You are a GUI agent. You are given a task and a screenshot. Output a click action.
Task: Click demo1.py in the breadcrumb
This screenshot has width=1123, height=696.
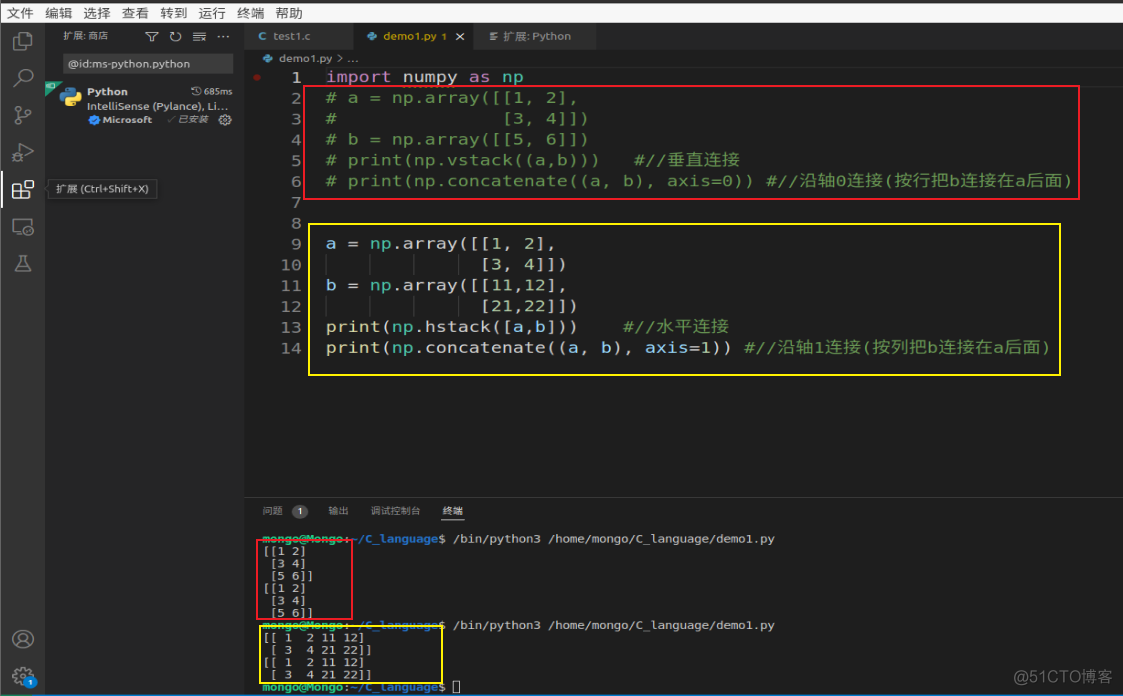[x=305, y=59]
